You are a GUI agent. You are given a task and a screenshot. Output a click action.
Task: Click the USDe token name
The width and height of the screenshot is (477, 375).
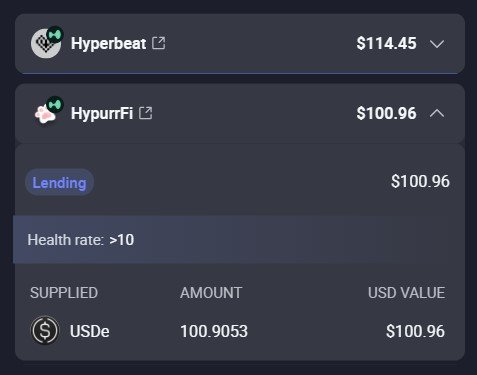click(x=89, y=331)
